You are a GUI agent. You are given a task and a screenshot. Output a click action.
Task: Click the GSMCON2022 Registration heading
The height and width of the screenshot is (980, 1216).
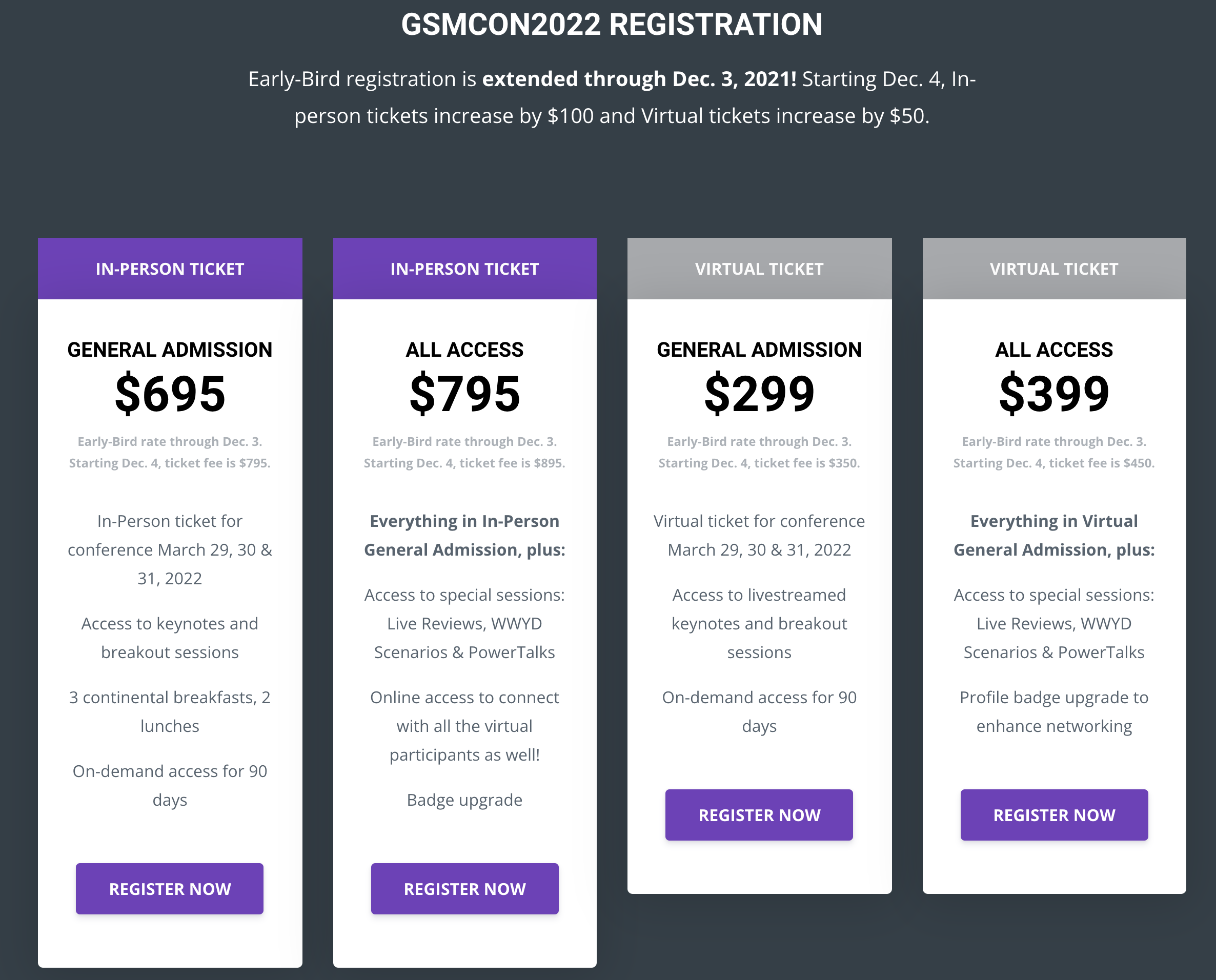[612, 25]
